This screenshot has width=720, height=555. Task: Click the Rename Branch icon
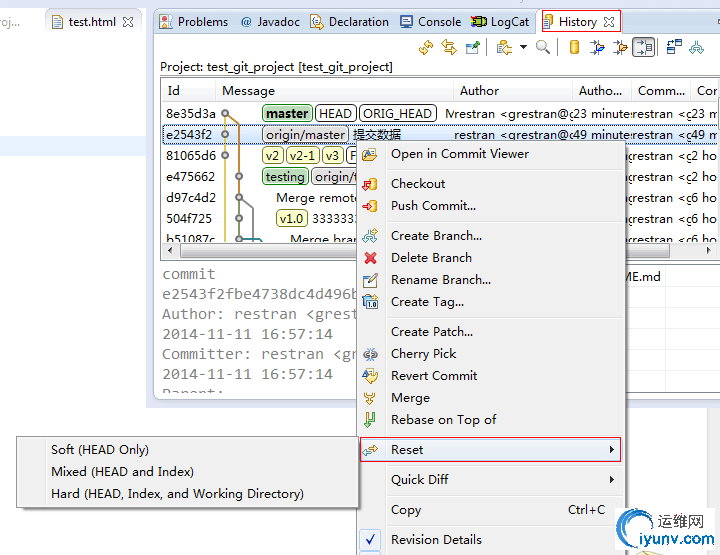click(x=370, y=280)
